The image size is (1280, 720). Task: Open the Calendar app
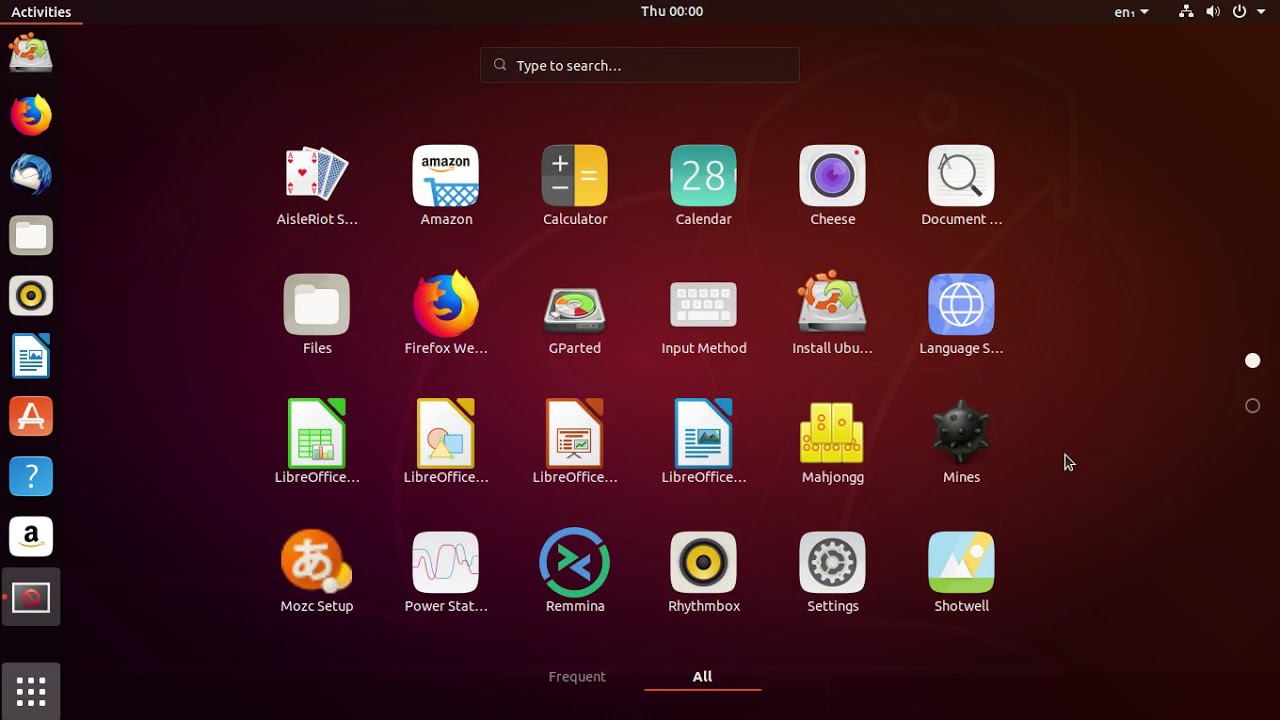[x=704, y=186]
